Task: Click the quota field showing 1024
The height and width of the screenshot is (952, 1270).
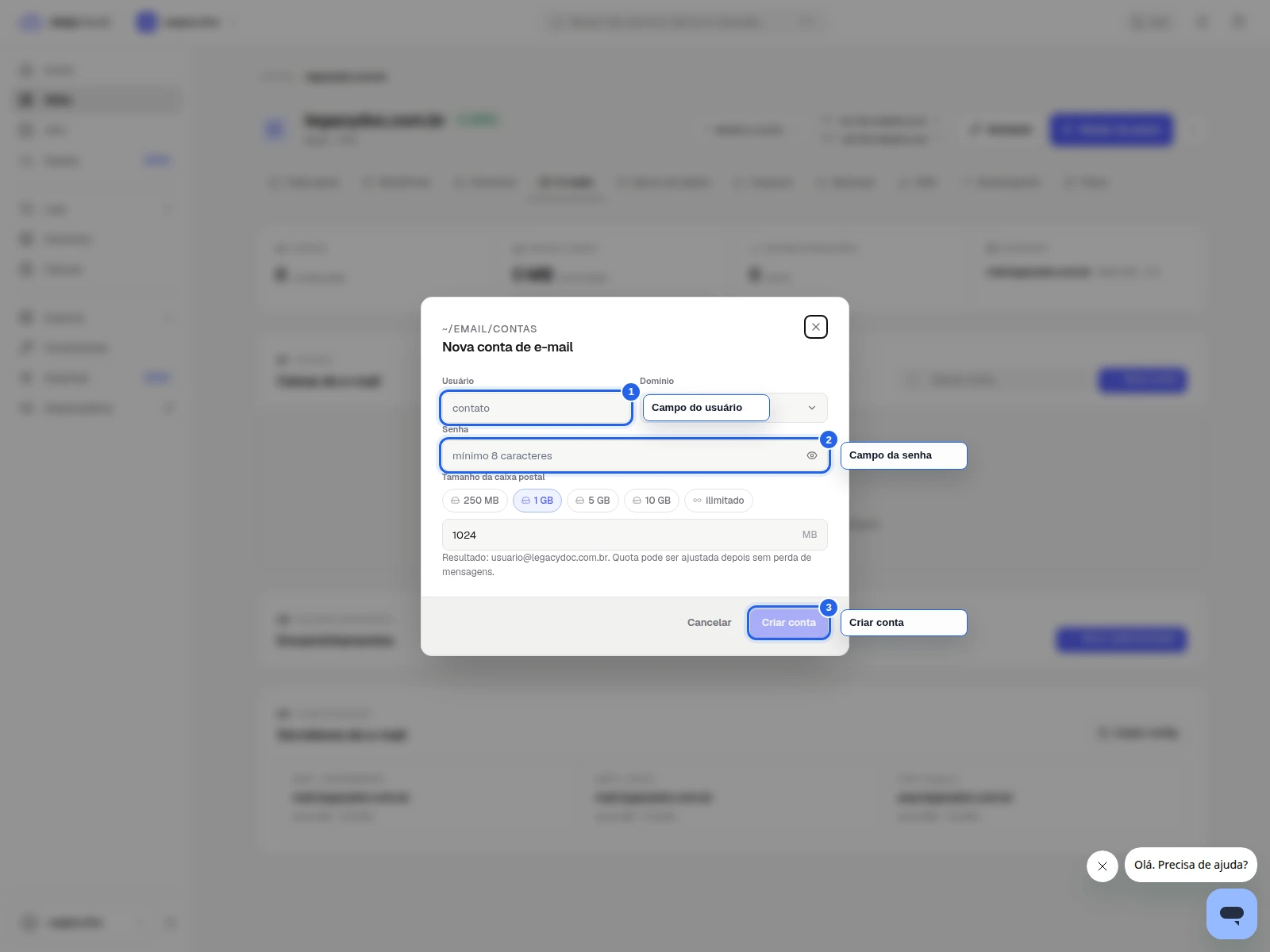Action: click(x=635, y=535)
